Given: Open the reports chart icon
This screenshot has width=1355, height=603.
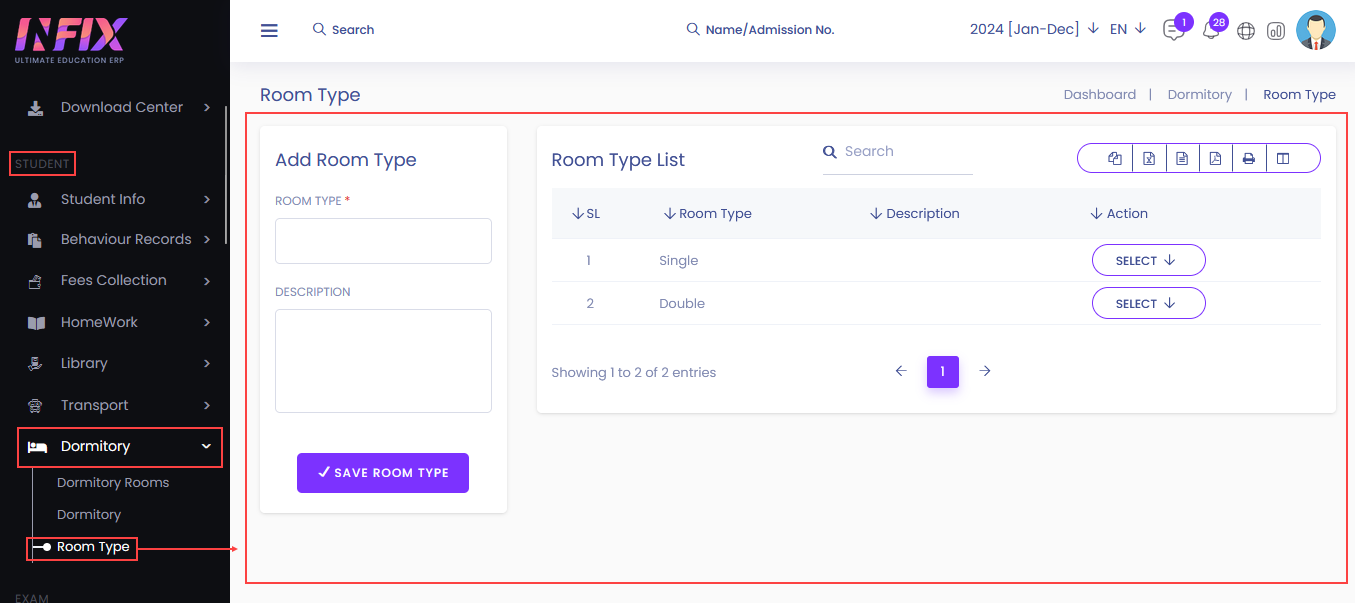Looking at the screenshot, I should click(1276, 31).
